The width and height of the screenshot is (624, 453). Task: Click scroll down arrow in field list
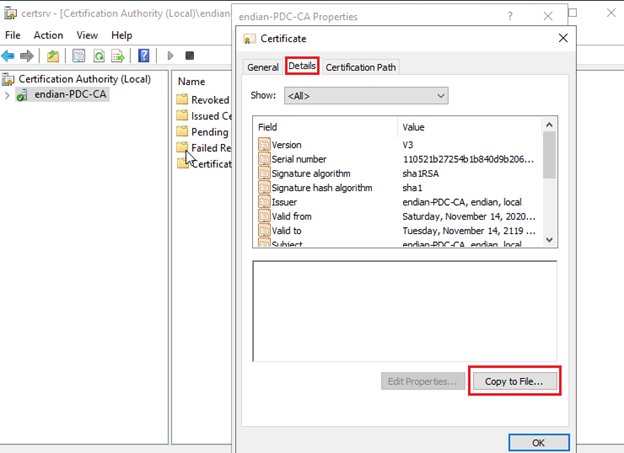click(x=549, y=240)
